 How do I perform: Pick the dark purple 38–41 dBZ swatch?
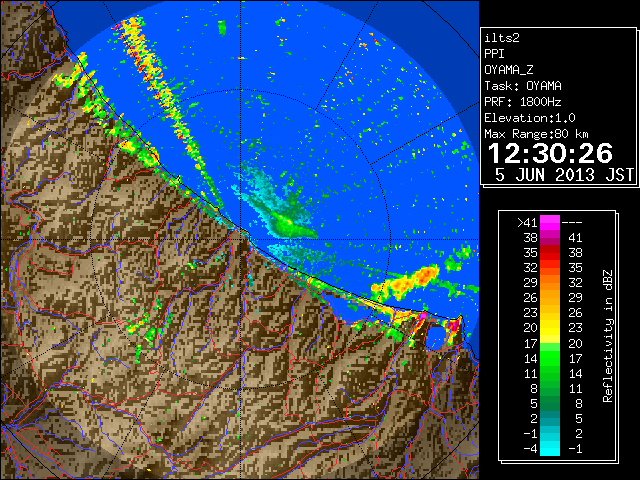click(x=550, y=238)
